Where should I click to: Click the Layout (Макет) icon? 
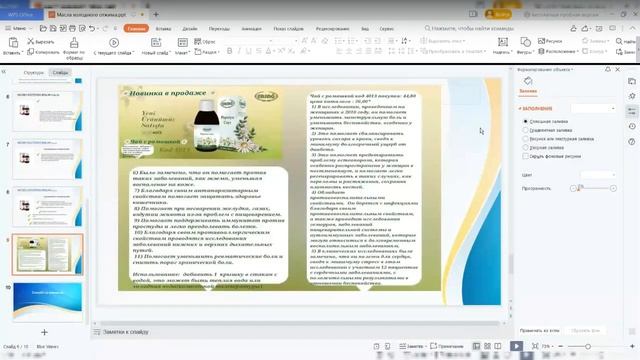182,42
